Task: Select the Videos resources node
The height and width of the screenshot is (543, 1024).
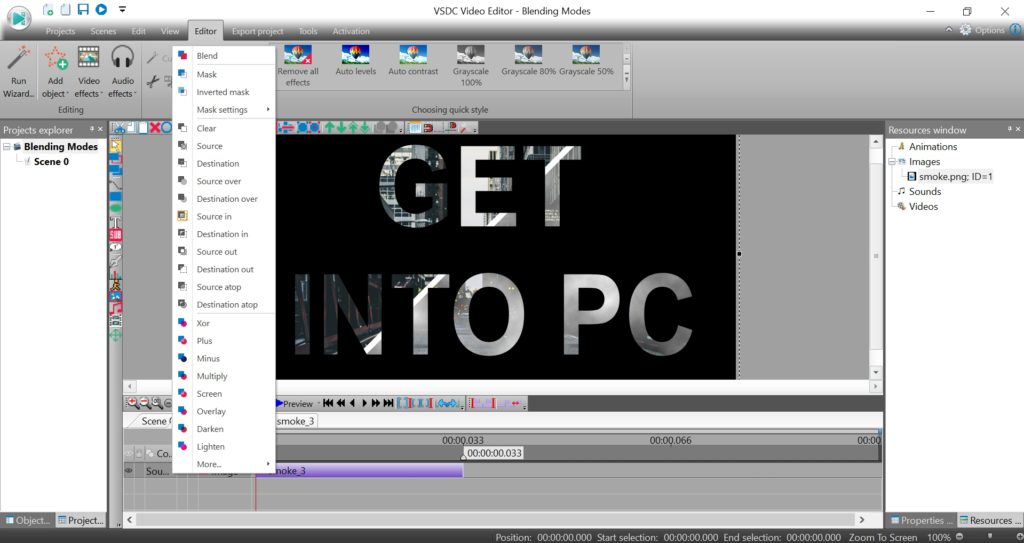Action: 923,206
